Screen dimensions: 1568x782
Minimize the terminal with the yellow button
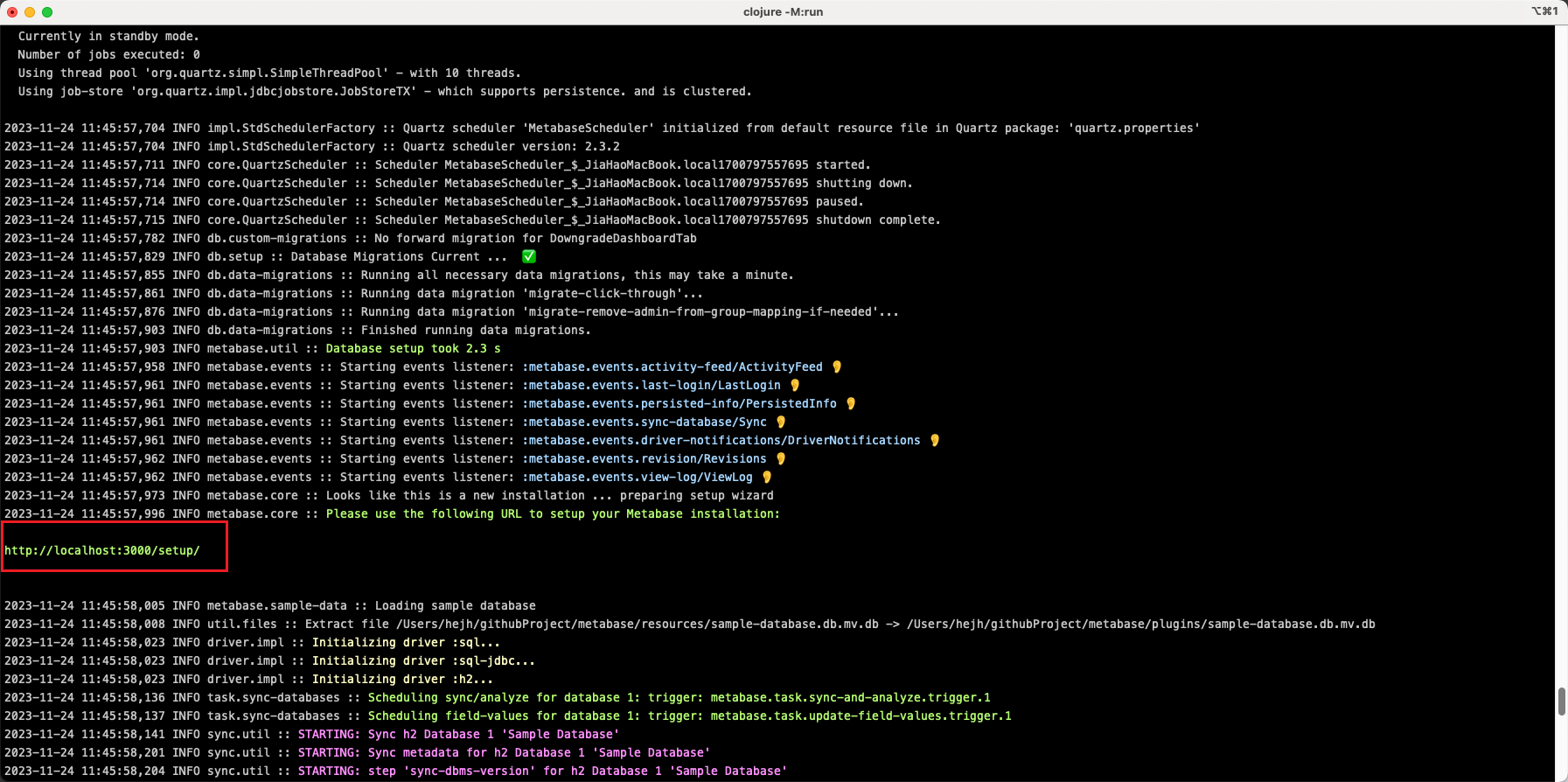[30, 11]
